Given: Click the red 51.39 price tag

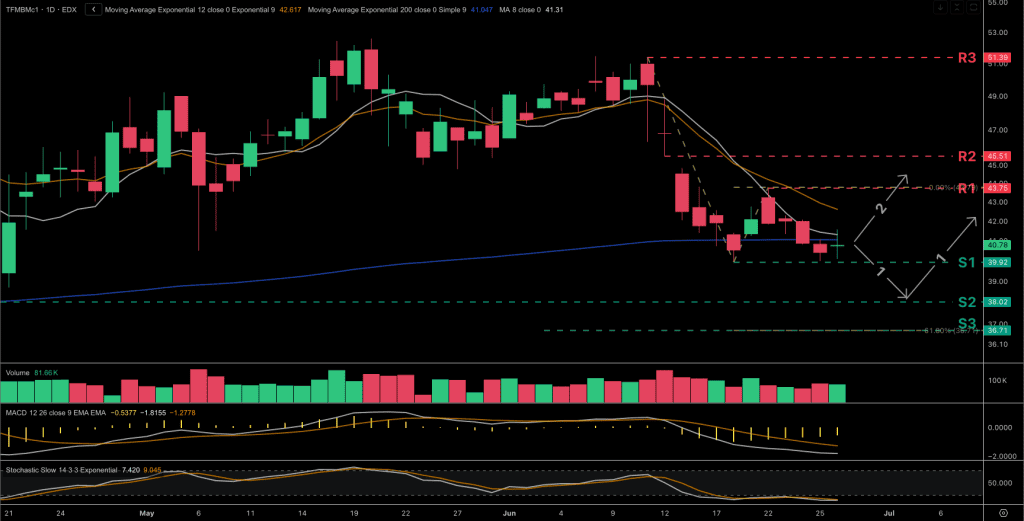Looking at the screenshot, I should 998,58.
